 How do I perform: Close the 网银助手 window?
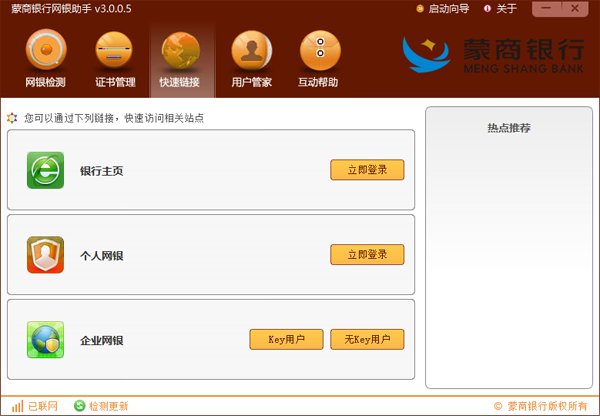[x=574, y=9]
